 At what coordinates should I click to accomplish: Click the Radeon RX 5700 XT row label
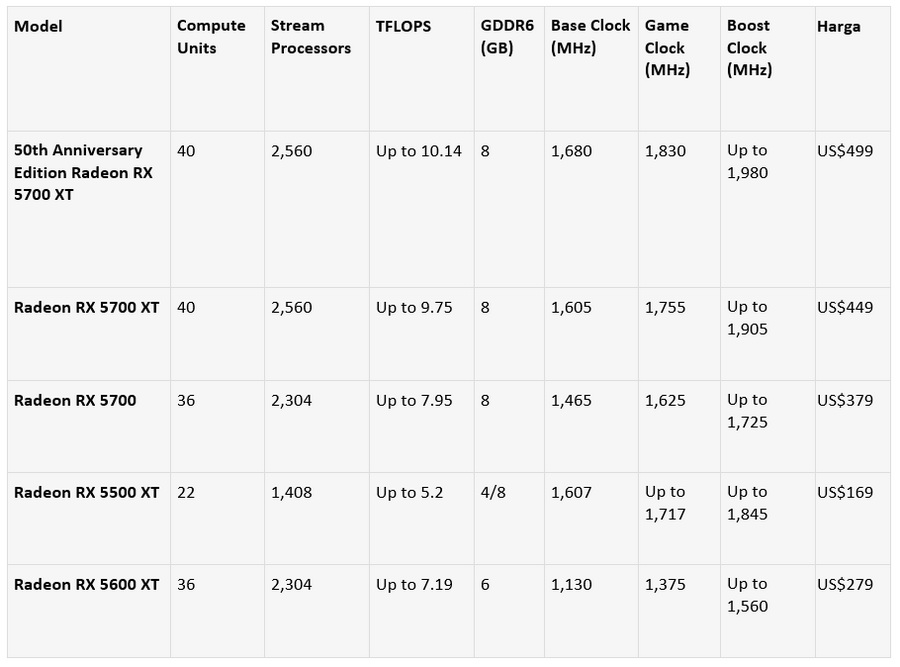click(86, 307)
